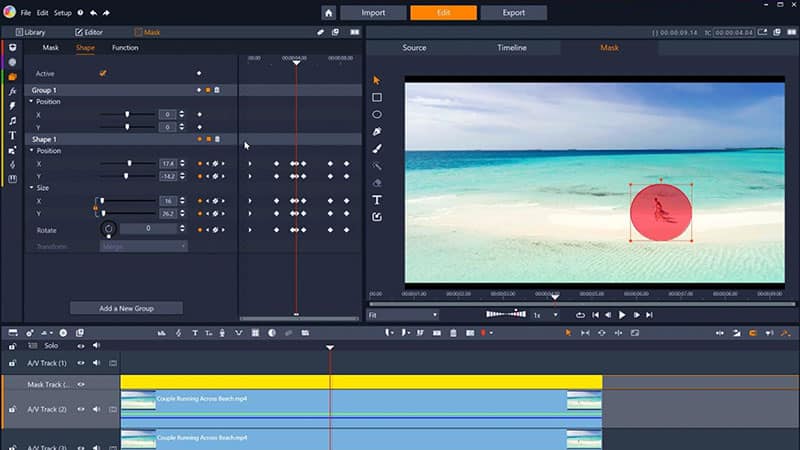Select the pen tool in mask toolbar

[377, 132]
